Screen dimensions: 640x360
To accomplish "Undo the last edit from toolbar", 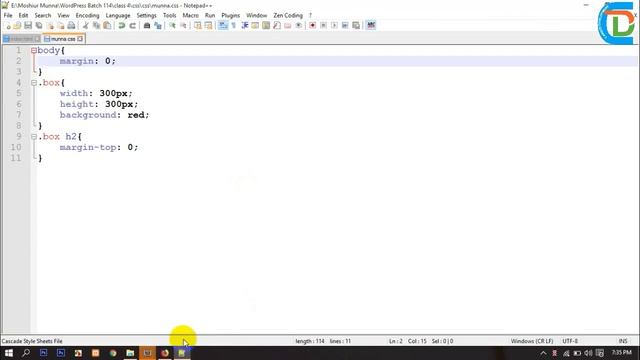I will coord(122,26).
